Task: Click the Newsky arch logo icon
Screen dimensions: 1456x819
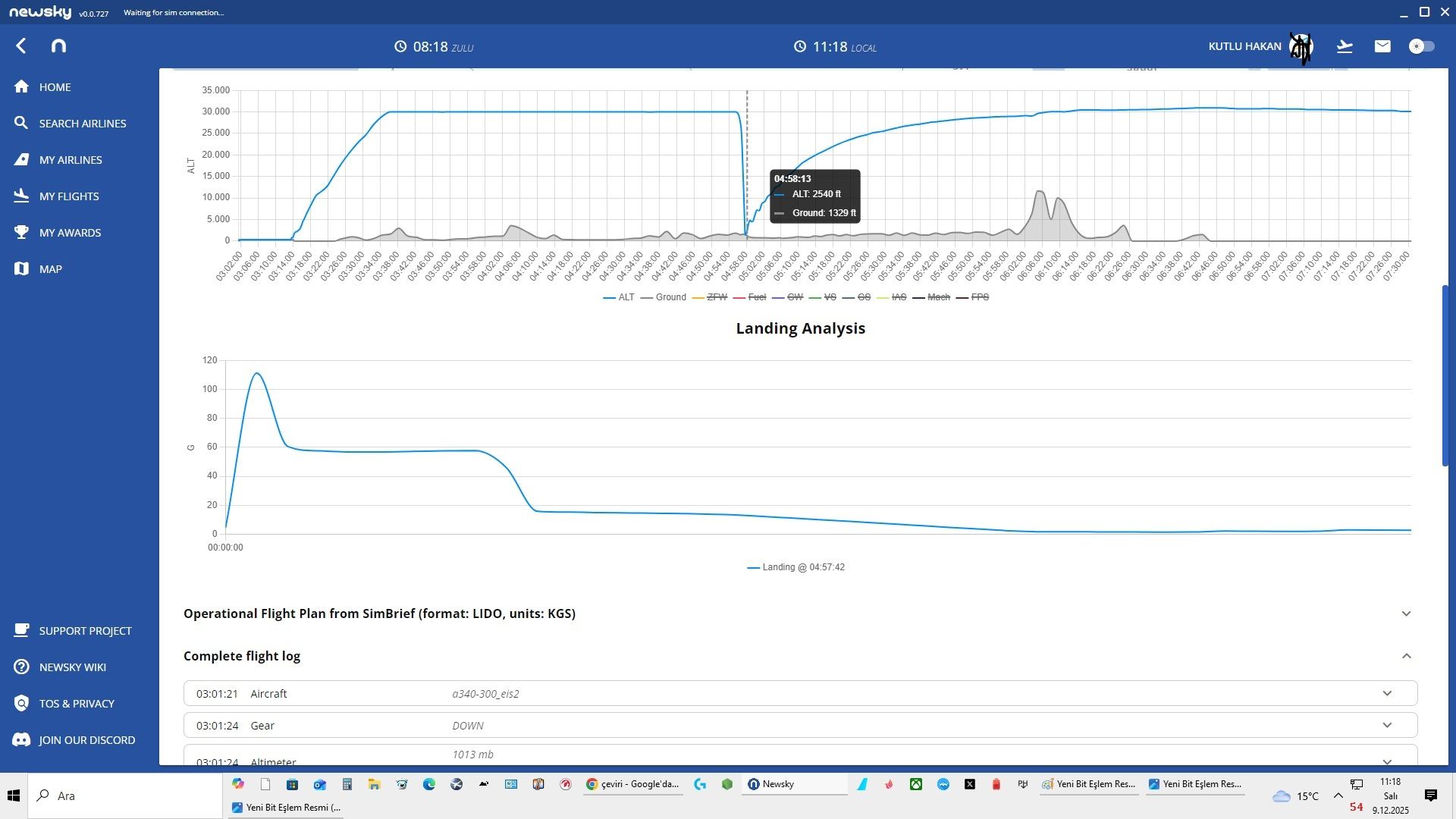Action: coord(58,46)
